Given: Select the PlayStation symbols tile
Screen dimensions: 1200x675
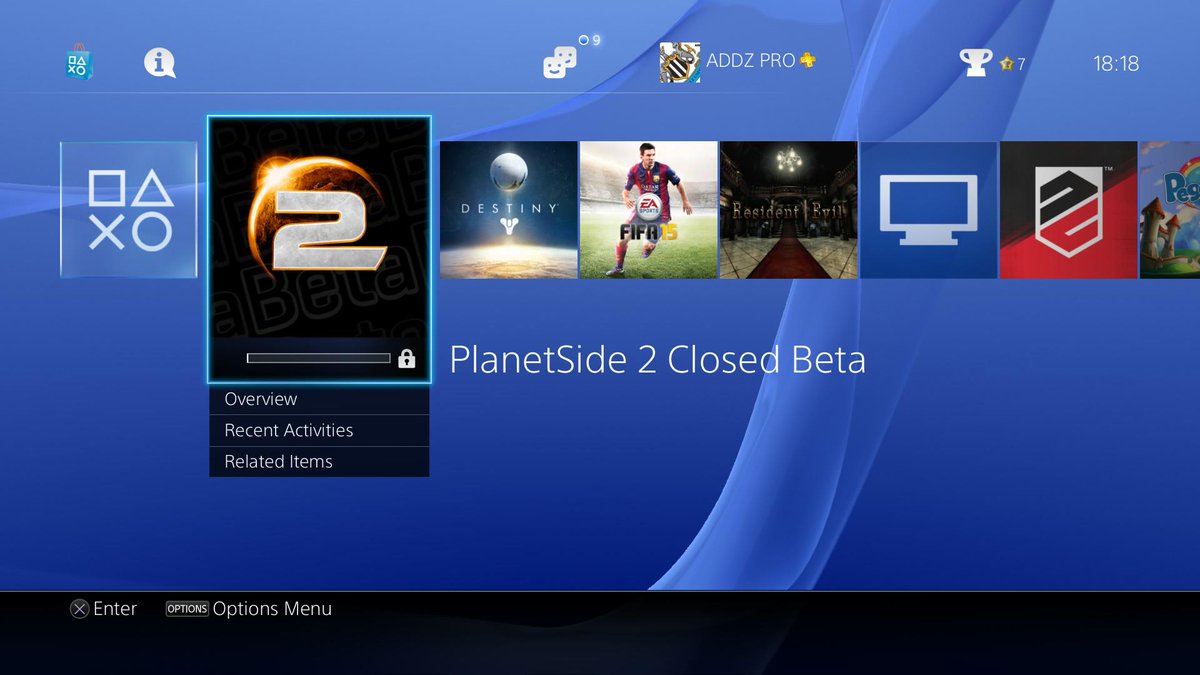Looking at the screenshot, I should 129,210.
